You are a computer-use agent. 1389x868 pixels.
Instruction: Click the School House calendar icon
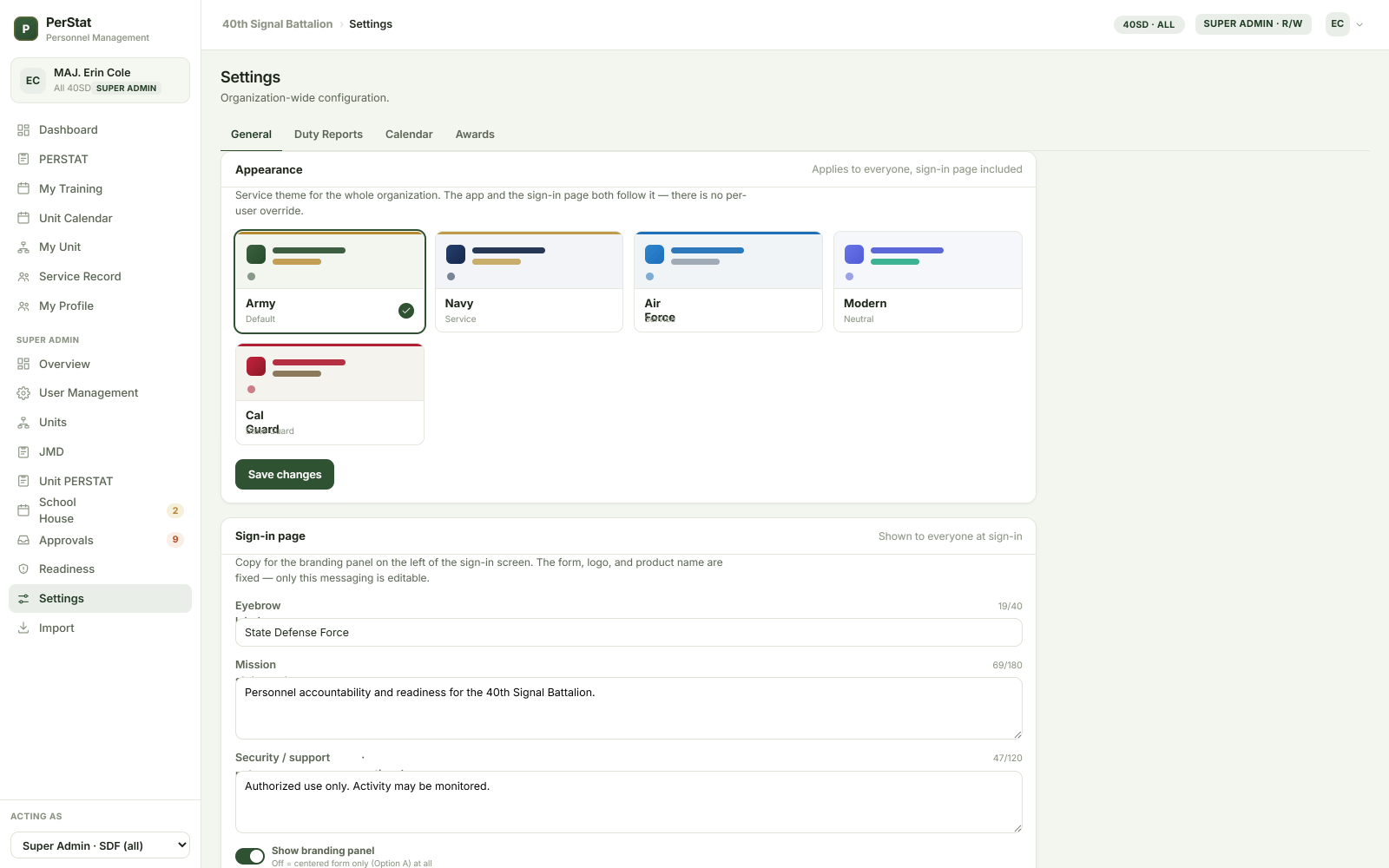tap(23, 510)
